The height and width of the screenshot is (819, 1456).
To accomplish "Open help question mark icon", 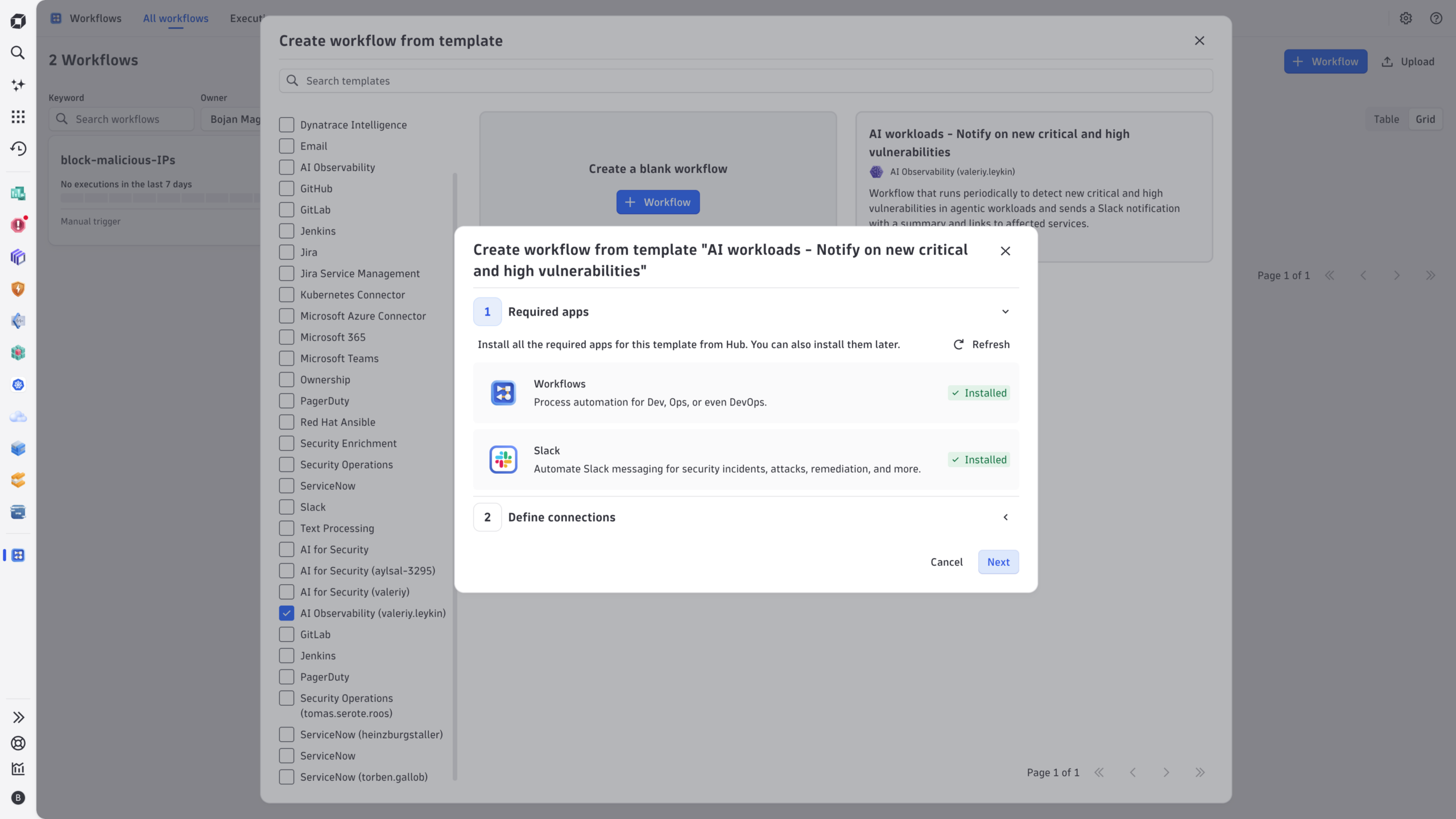I will [x=1436, y=18].
